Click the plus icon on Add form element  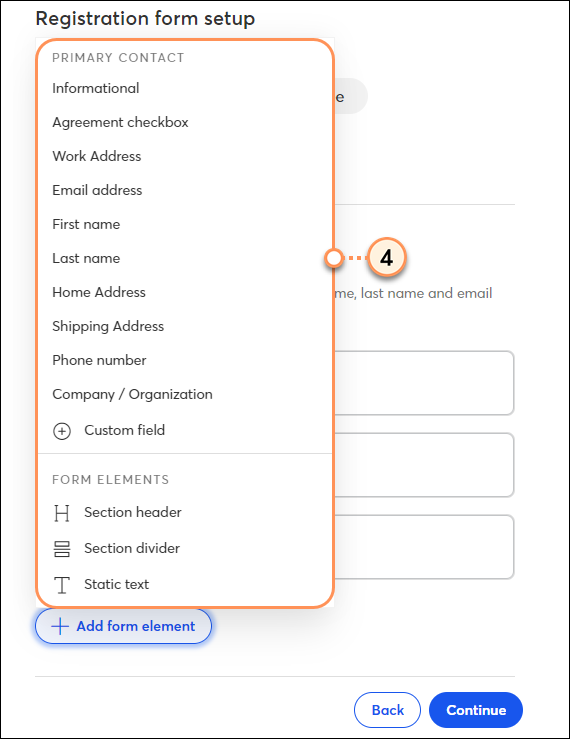pyautogui.click(x=60, y=626)
